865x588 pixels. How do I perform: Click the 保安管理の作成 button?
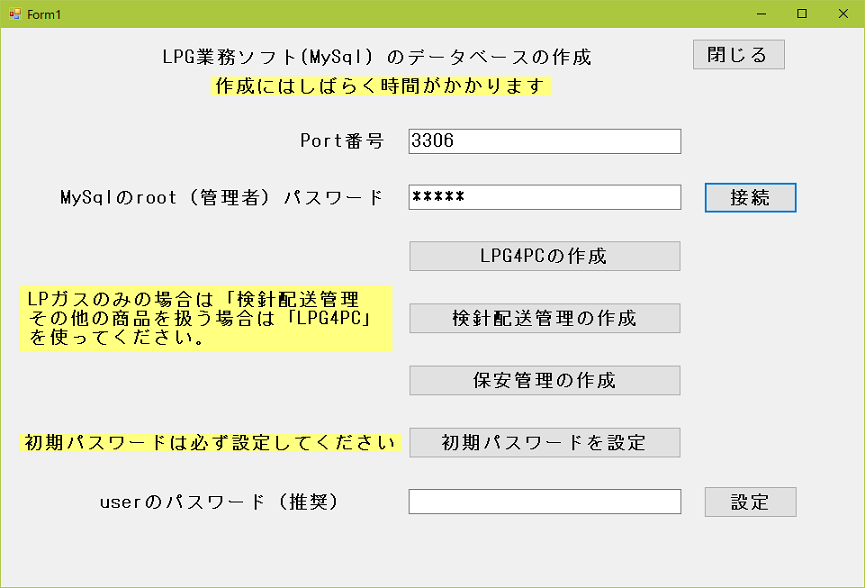(x=544, y=381)
